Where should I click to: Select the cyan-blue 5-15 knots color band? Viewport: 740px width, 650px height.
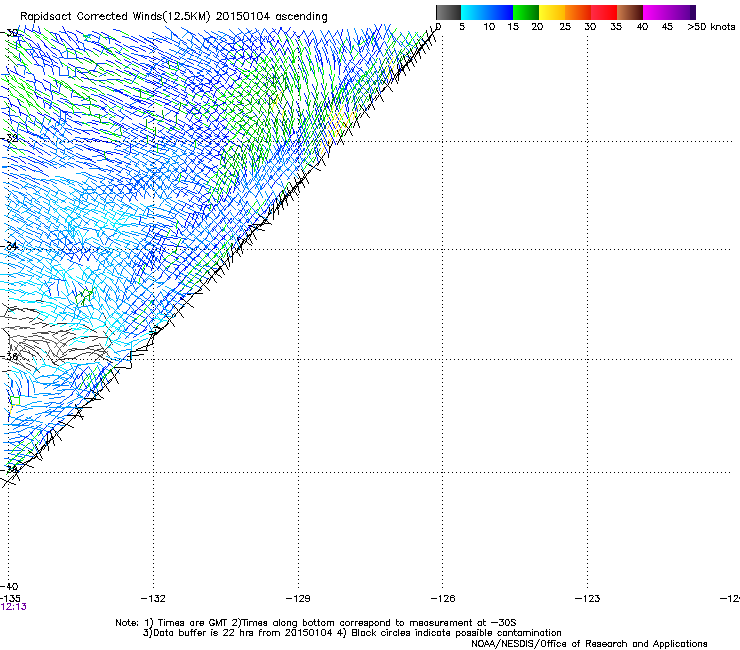[487, 12]
